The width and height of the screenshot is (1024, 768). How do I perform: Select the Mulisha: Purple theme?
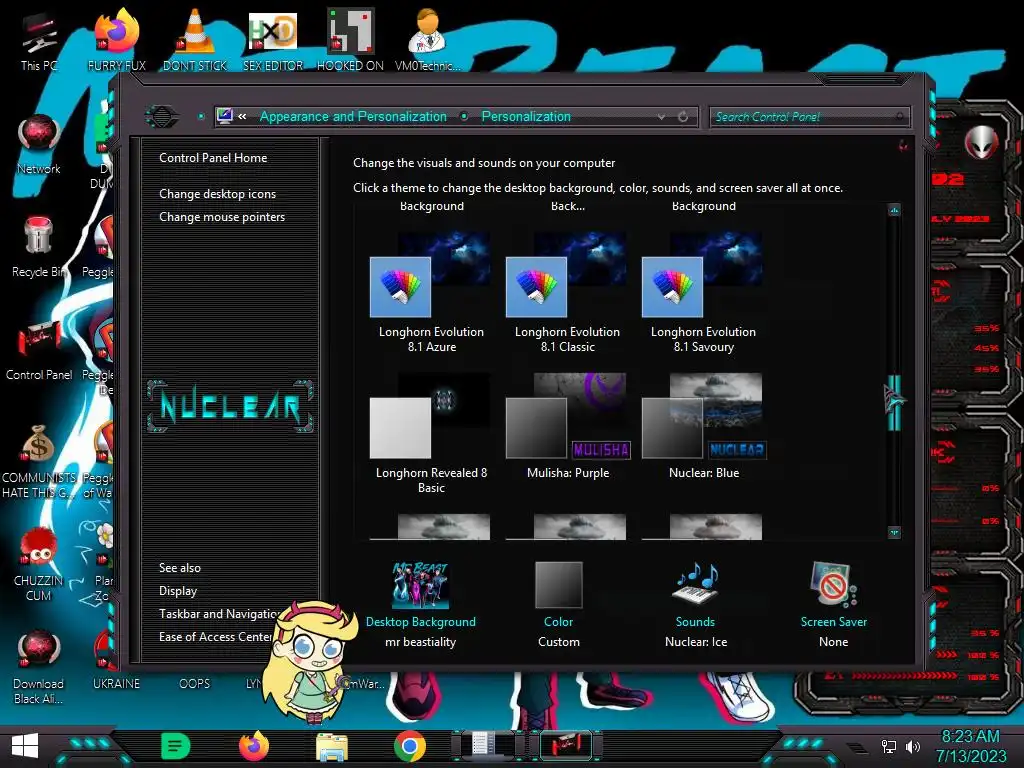567,427
